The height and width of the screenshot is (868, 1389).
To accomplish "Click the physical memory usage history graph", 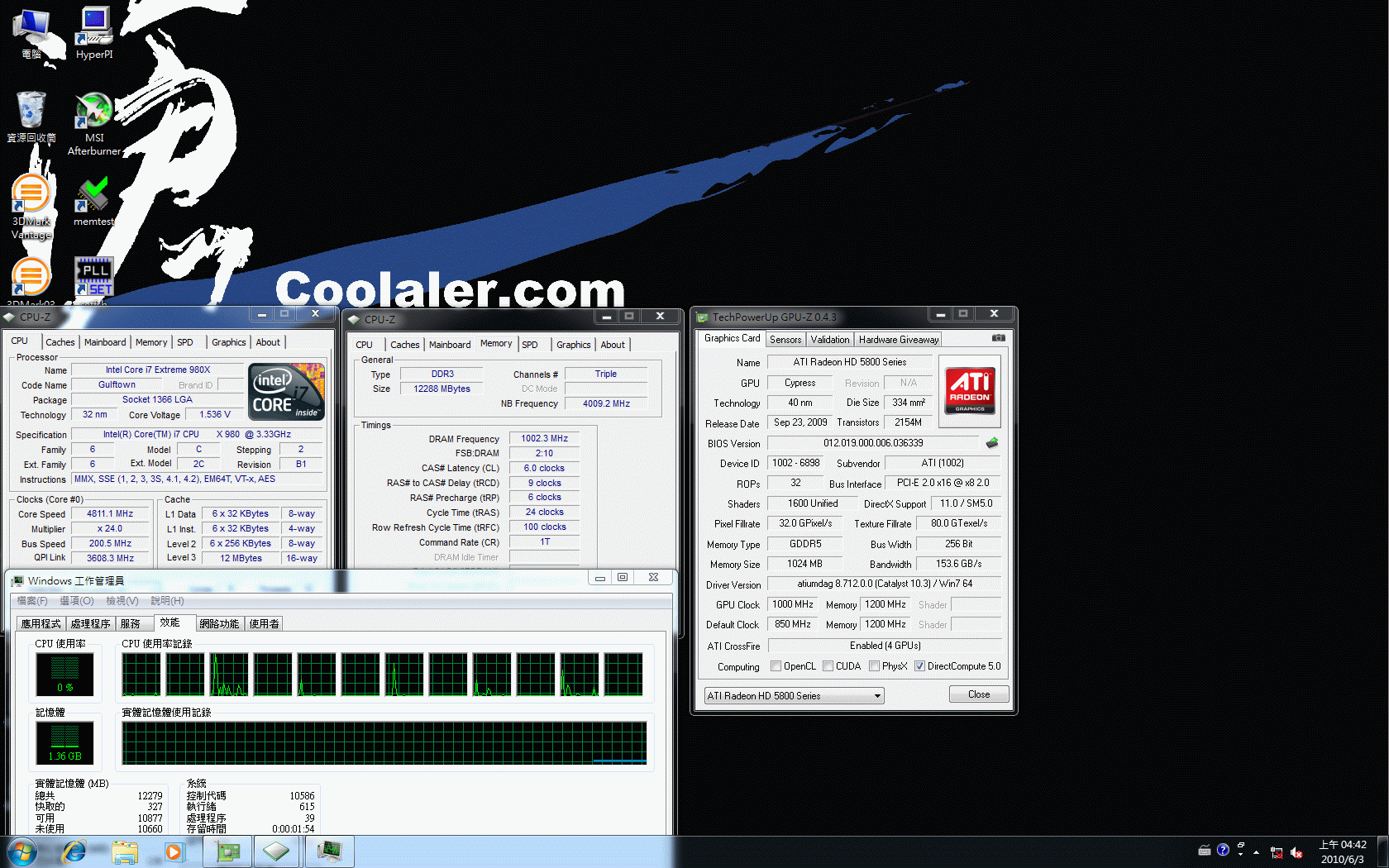I will tap(384, 742).
